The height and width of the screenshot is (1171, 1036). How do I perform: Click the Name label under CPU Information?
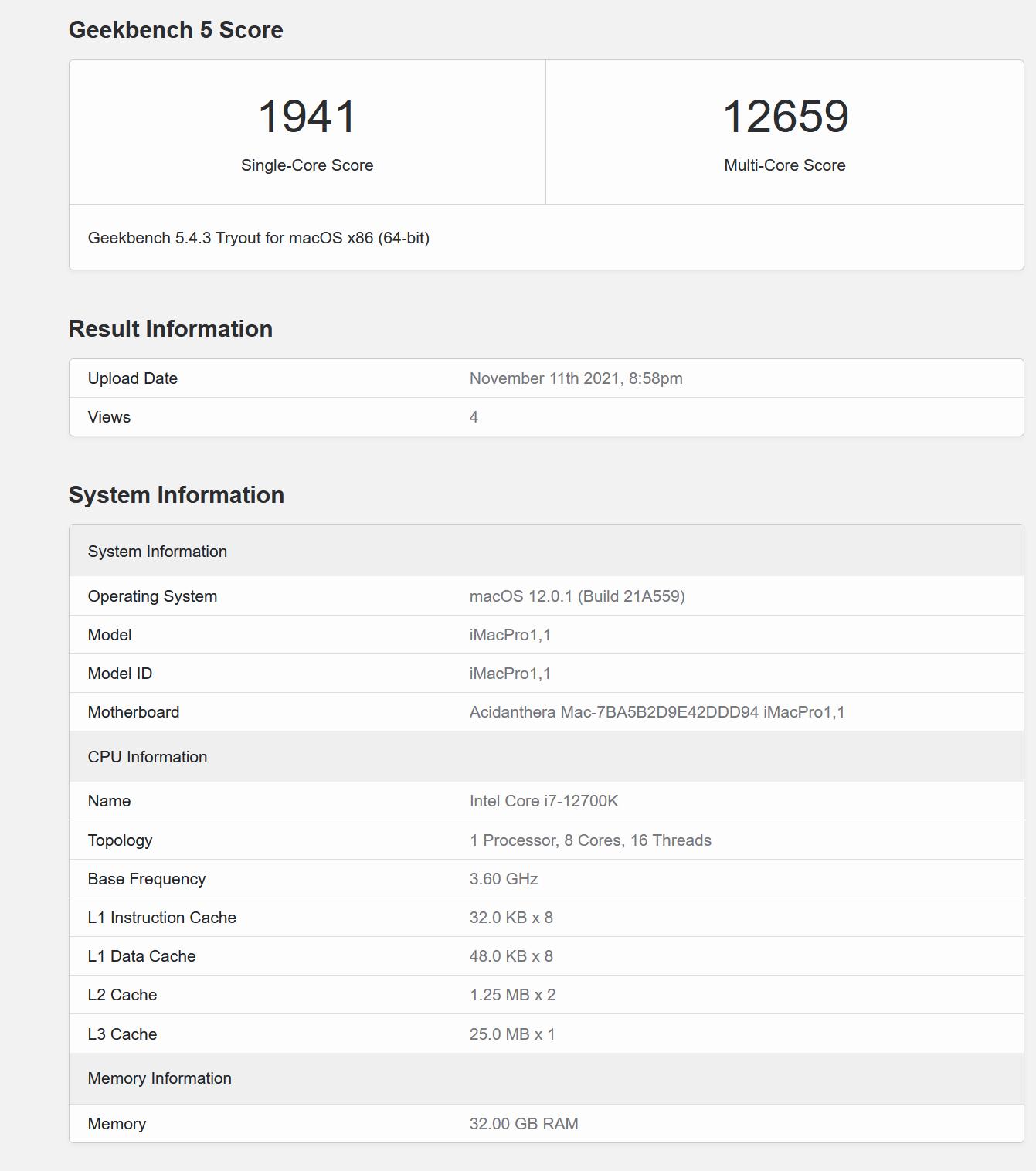pyautogui.click(x=109, y=801)
